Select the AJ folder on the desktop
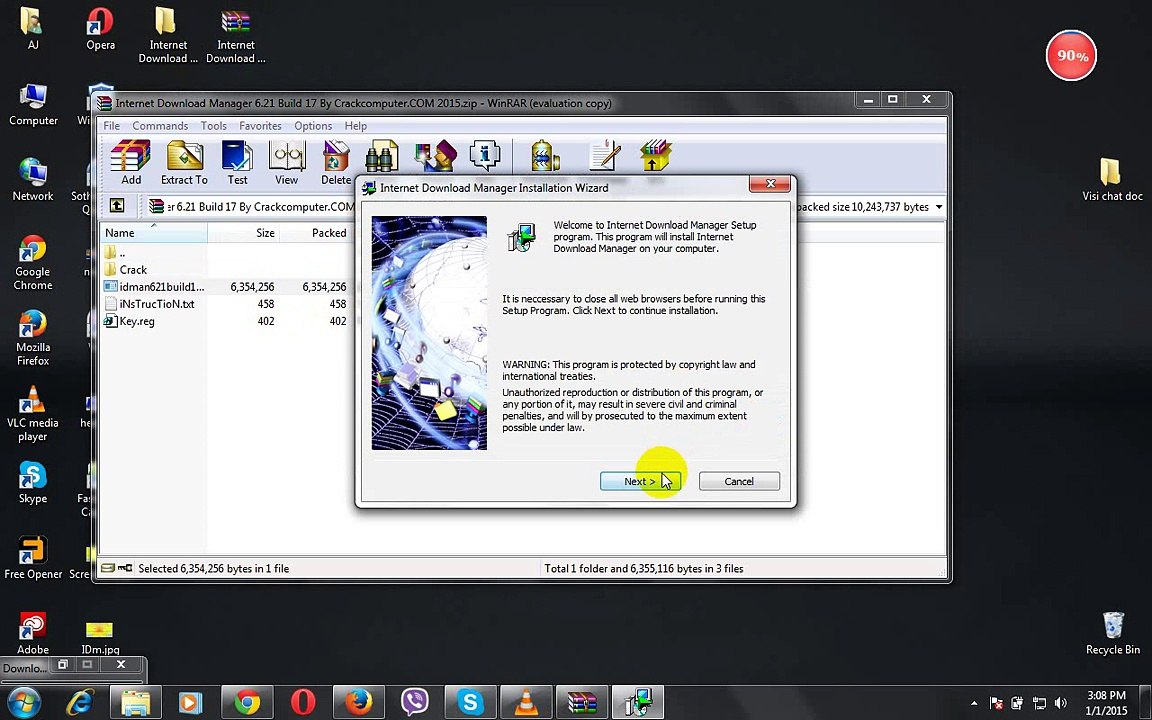The image size is (1152, 720). 32,27
